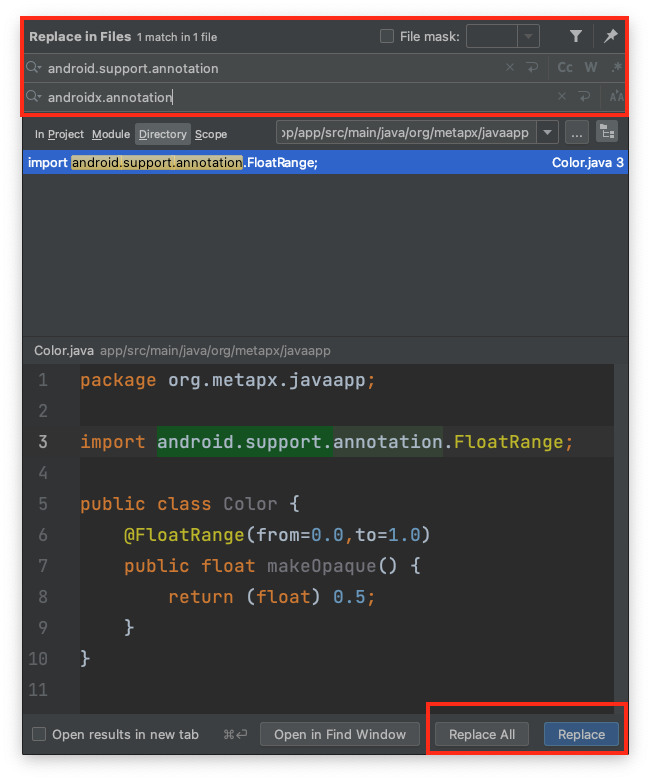The width and height of the screenshot is (651, 781).
Task: Click line 3 import statement in preview
Action: 327,442
